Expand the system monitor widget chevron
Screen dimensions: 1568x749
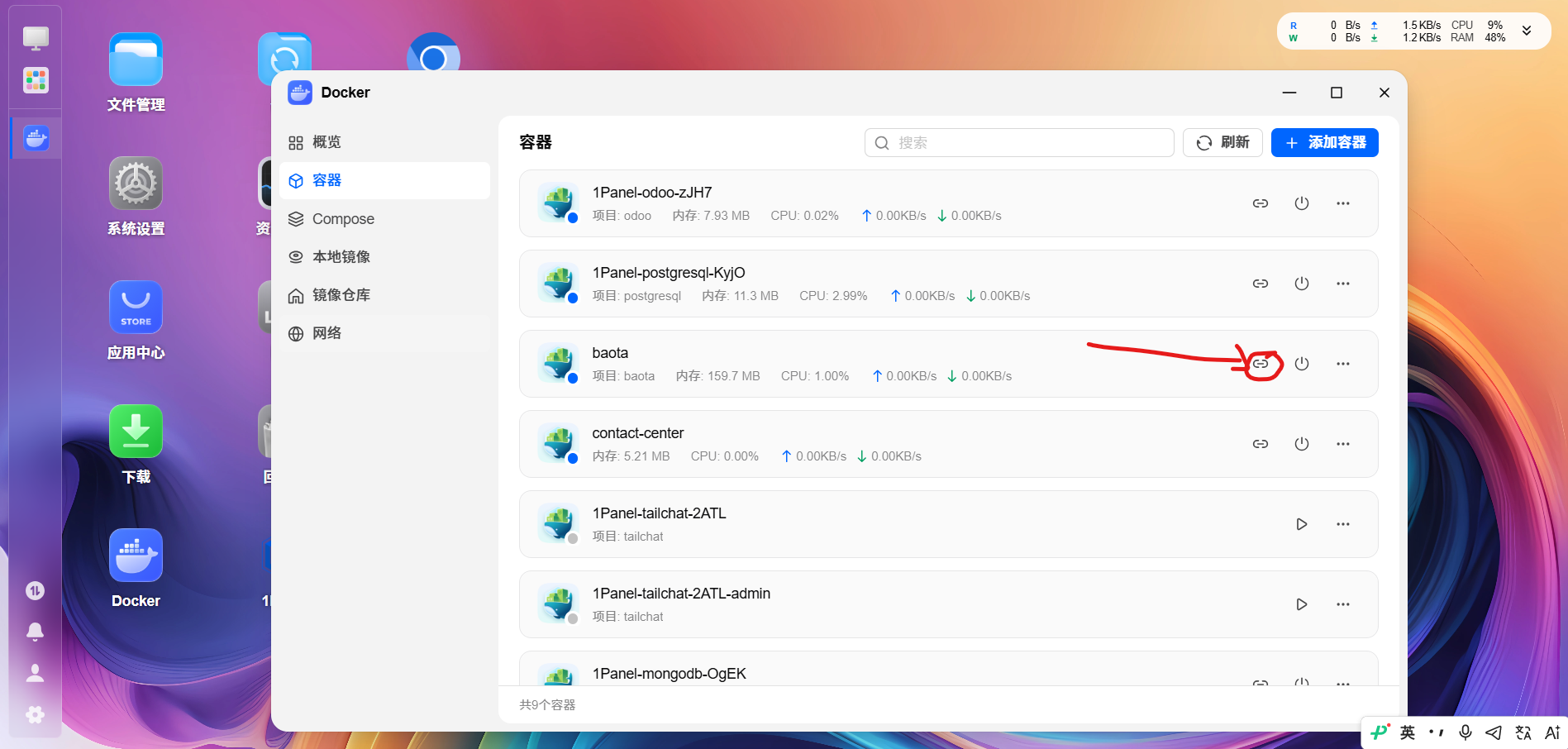point(1527,31)
